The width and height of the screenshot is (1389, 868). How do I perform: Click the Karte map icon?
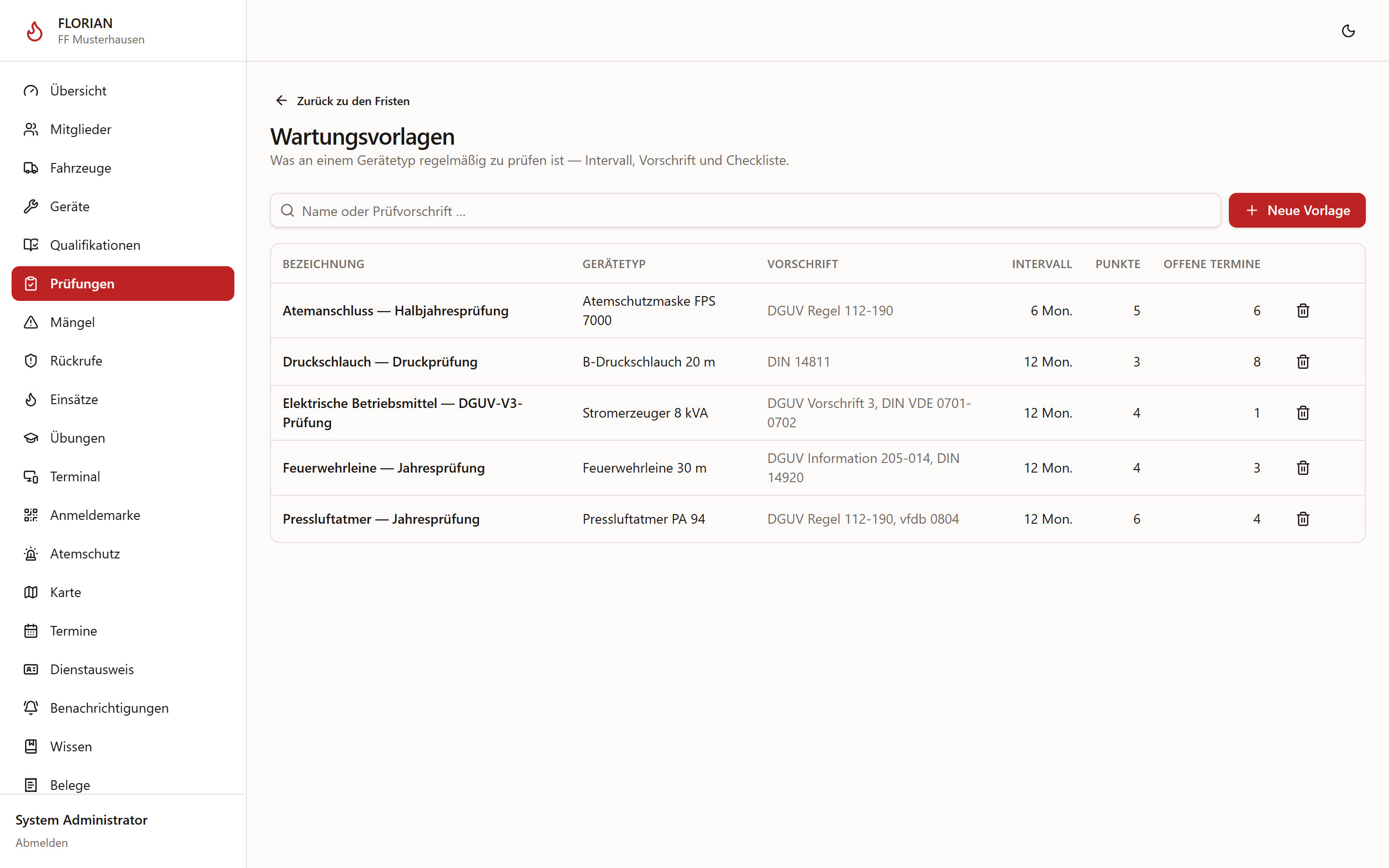pos(31,592)
